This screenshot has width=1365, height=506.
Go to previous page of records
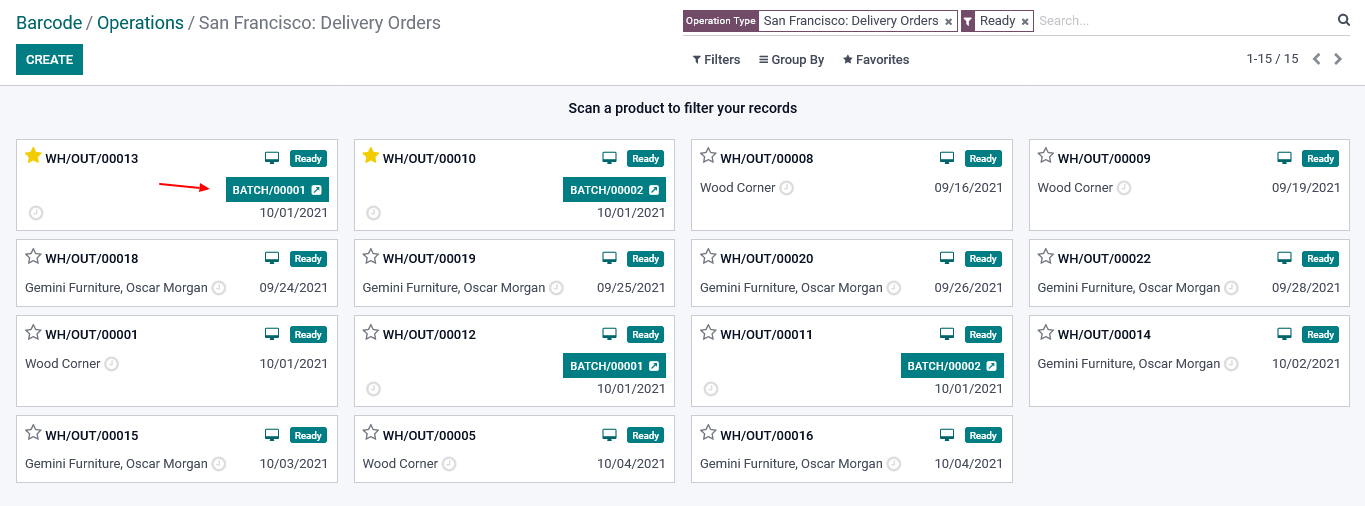point(1317,59)
